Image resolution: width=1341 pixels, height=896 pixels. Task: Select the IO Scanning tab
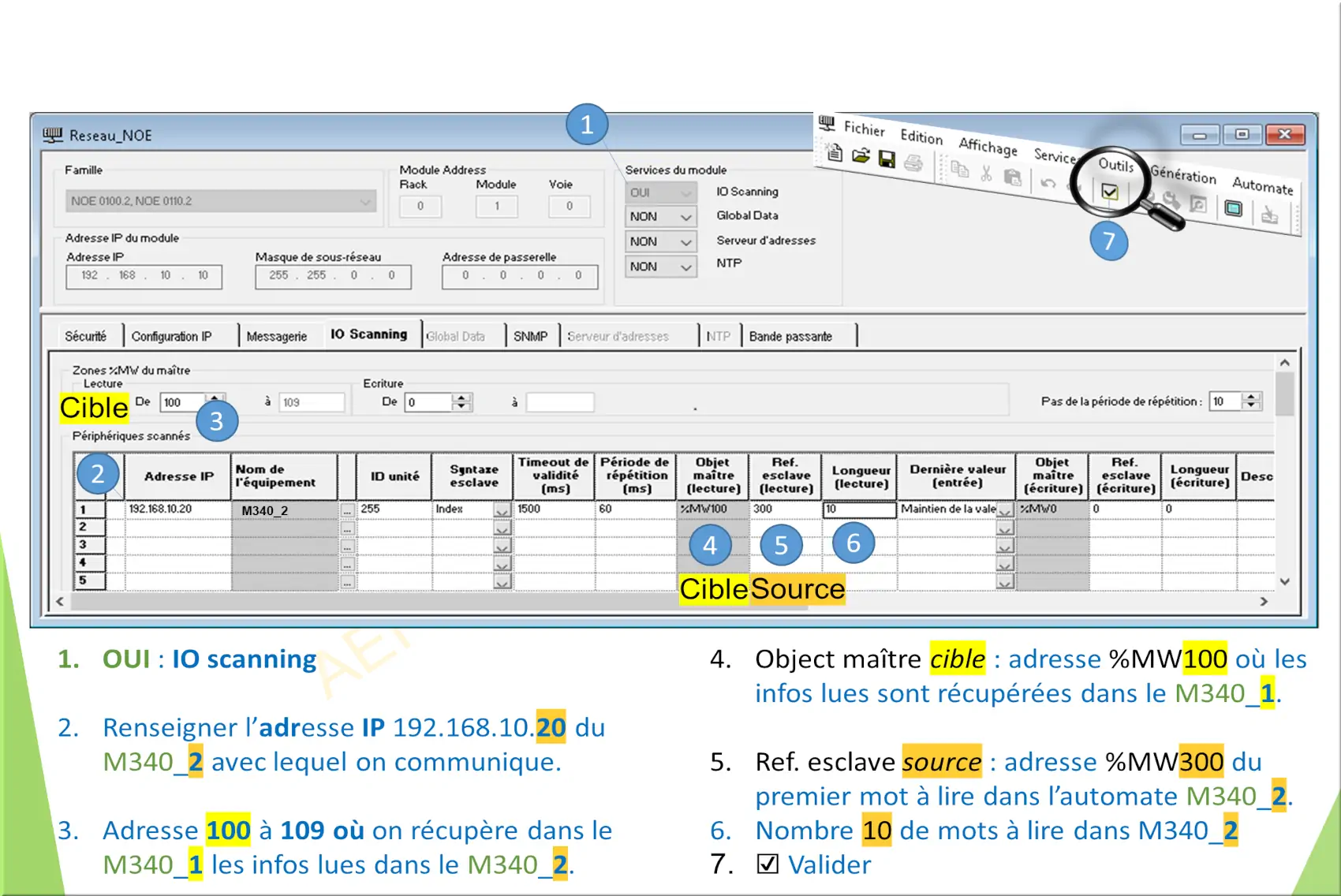368,334
